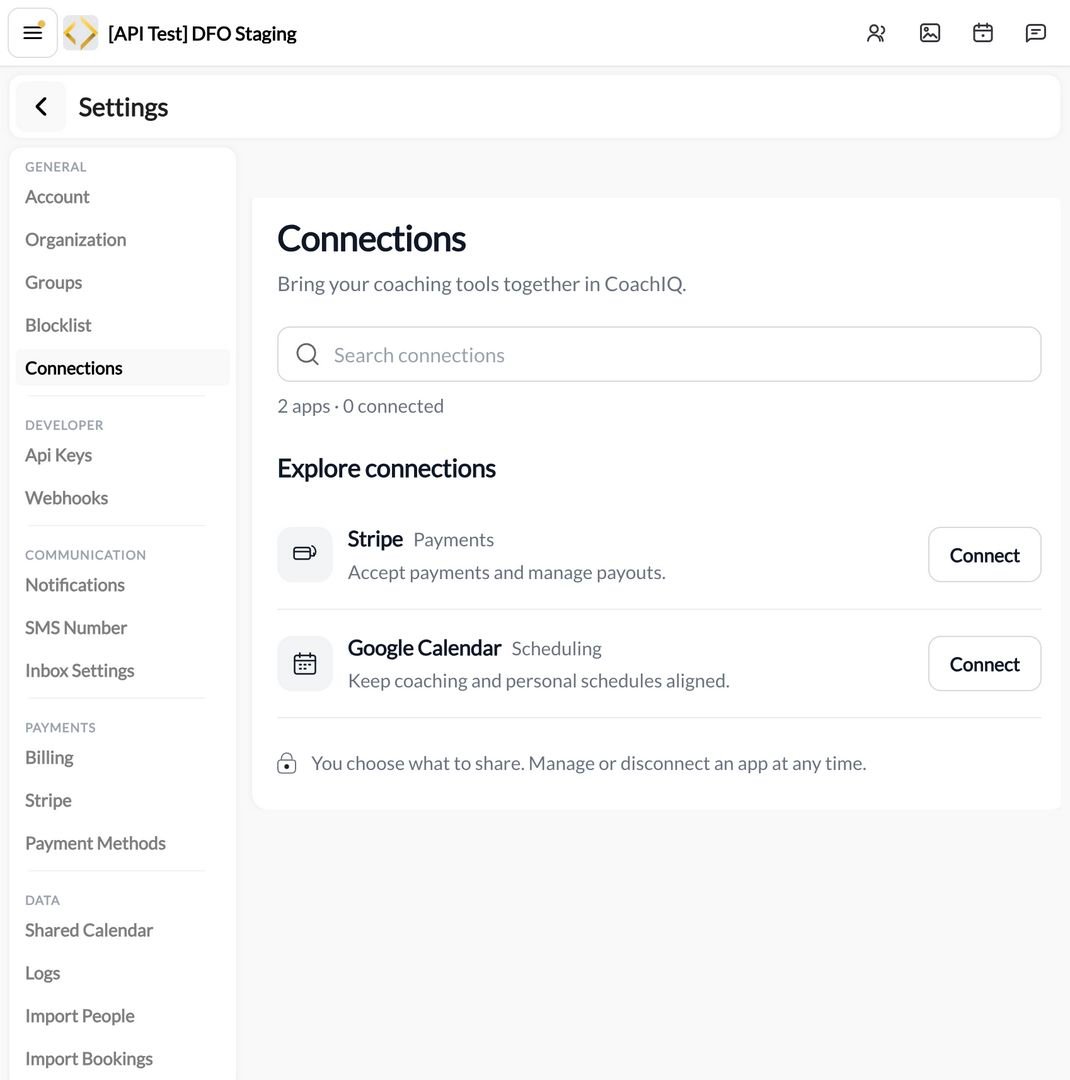Open the hamburger menu button
The height and width of the screenshot is (1080, 1070).
(x=32, y=32)
